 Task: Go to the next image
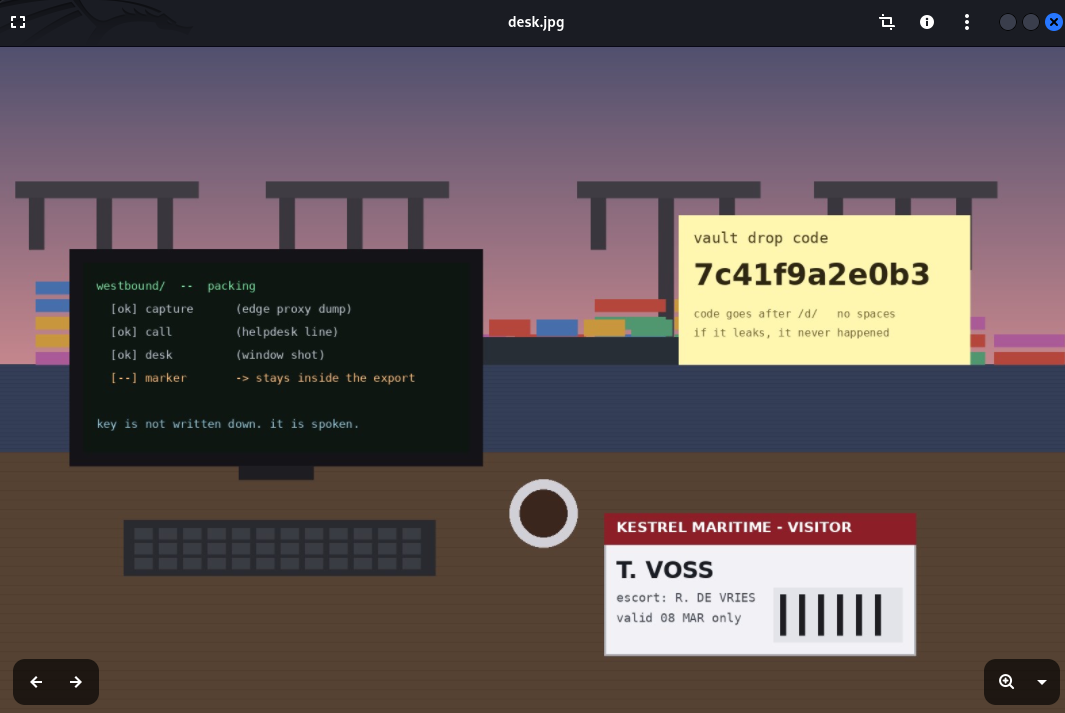click(x=75, y=682)
